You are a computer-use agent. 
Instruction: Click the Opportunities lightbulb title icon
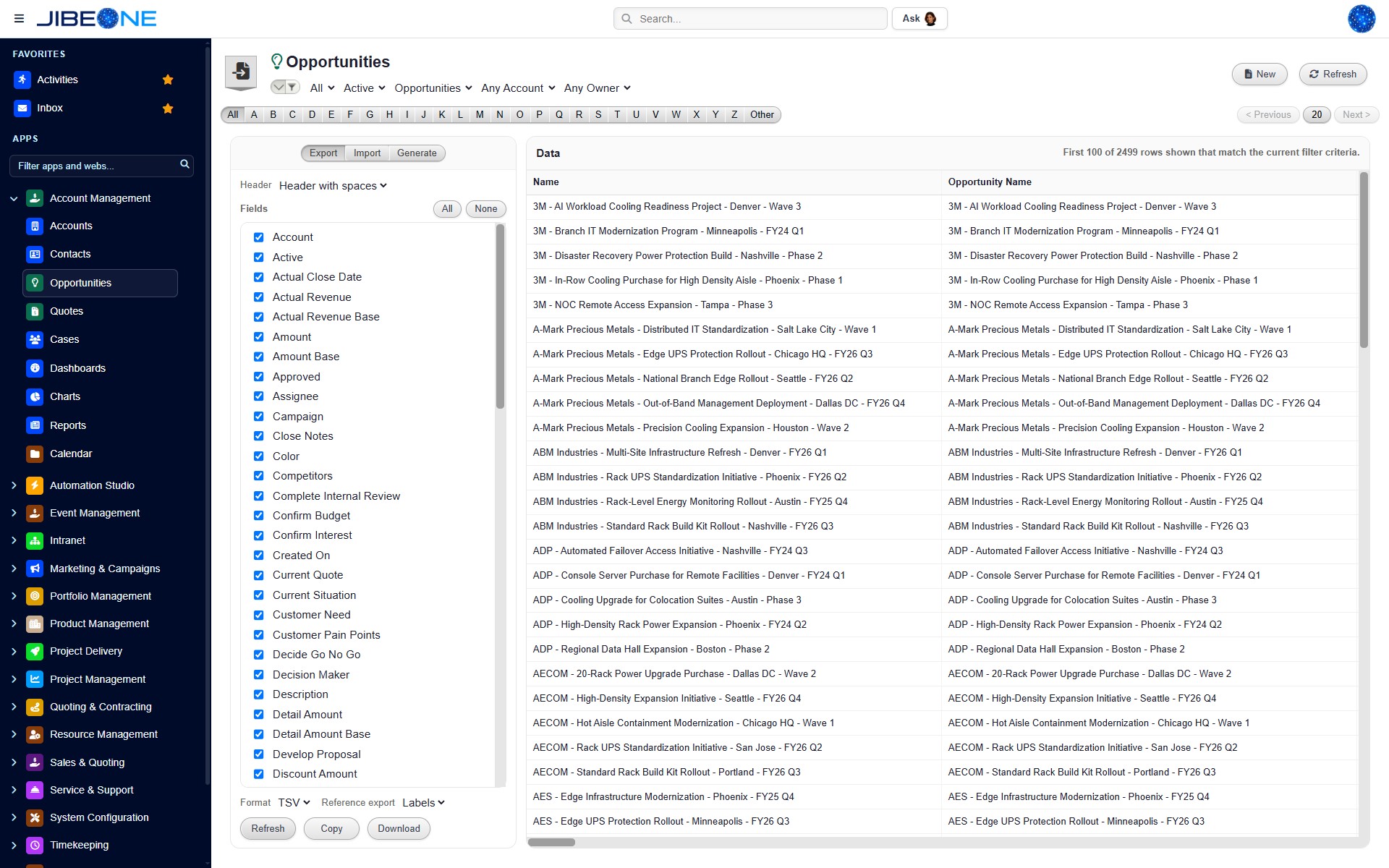click(x=276, y=61)
